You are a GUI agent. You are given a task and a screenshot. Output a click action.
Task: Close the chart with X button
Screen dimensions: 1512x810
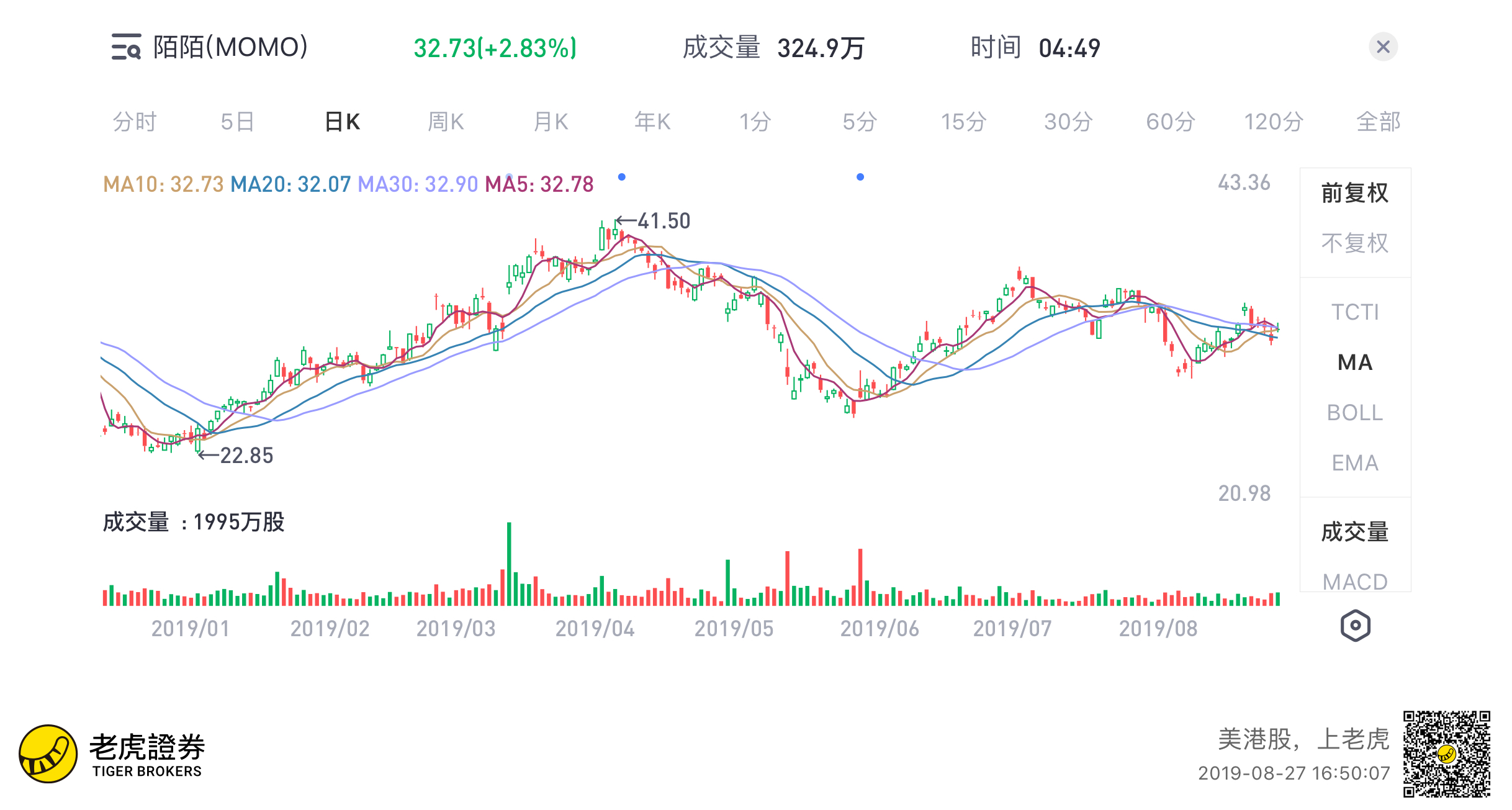[1383, 47]
